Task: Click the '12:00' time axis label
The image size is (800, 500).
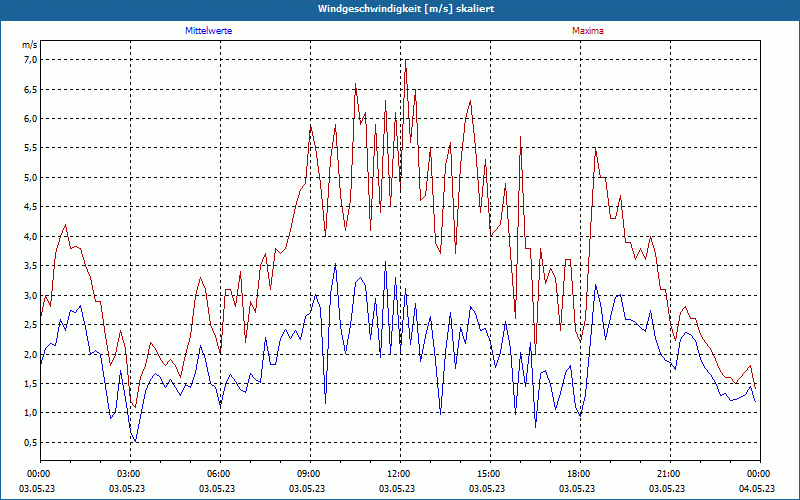Action: [398, 474]
